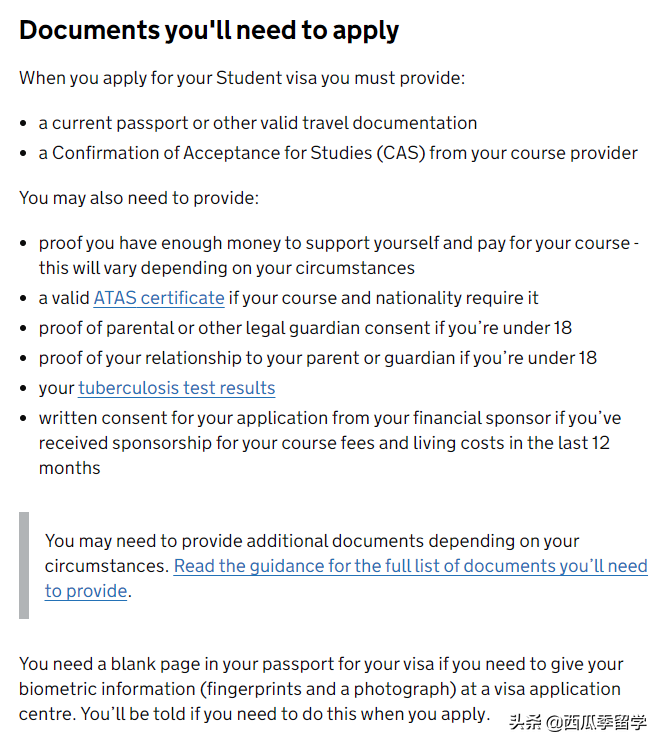Open the ATAS certificate link
The width and height of the screenshot is (661, 745).
pyautogui.click(x=158, y=298)
